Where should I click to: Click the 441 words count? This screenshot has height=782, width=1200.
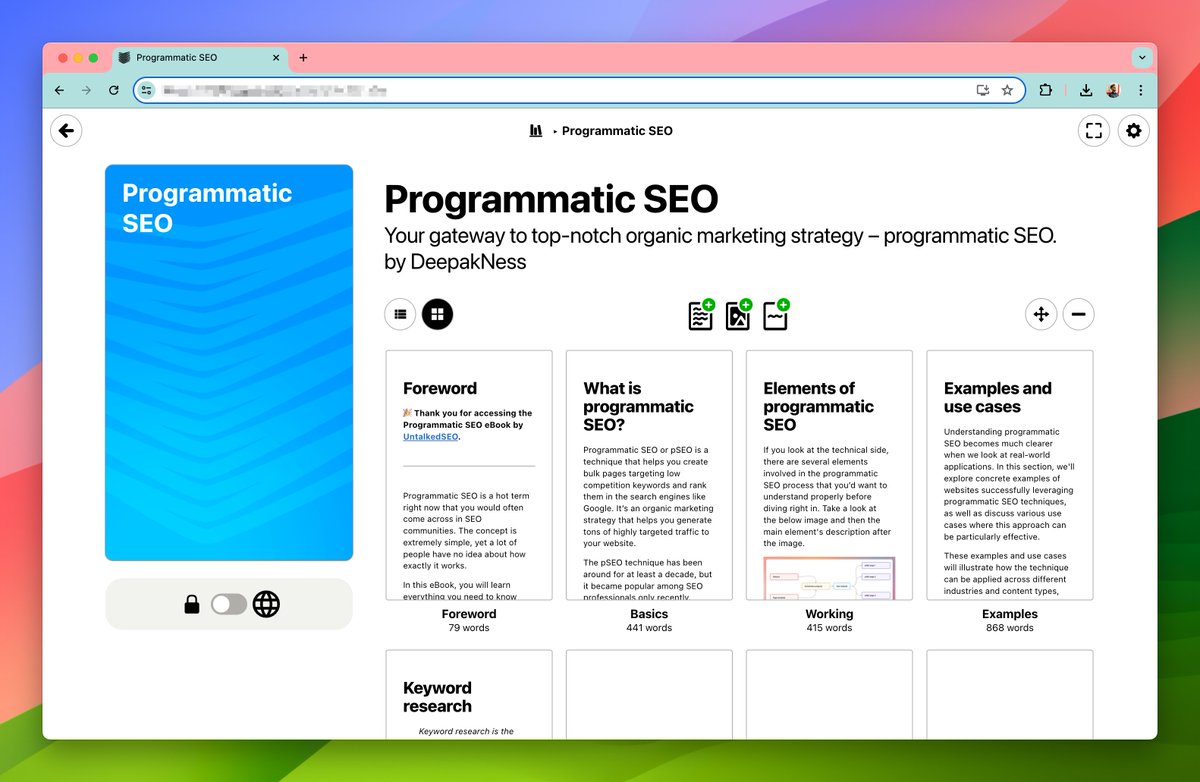649,628
